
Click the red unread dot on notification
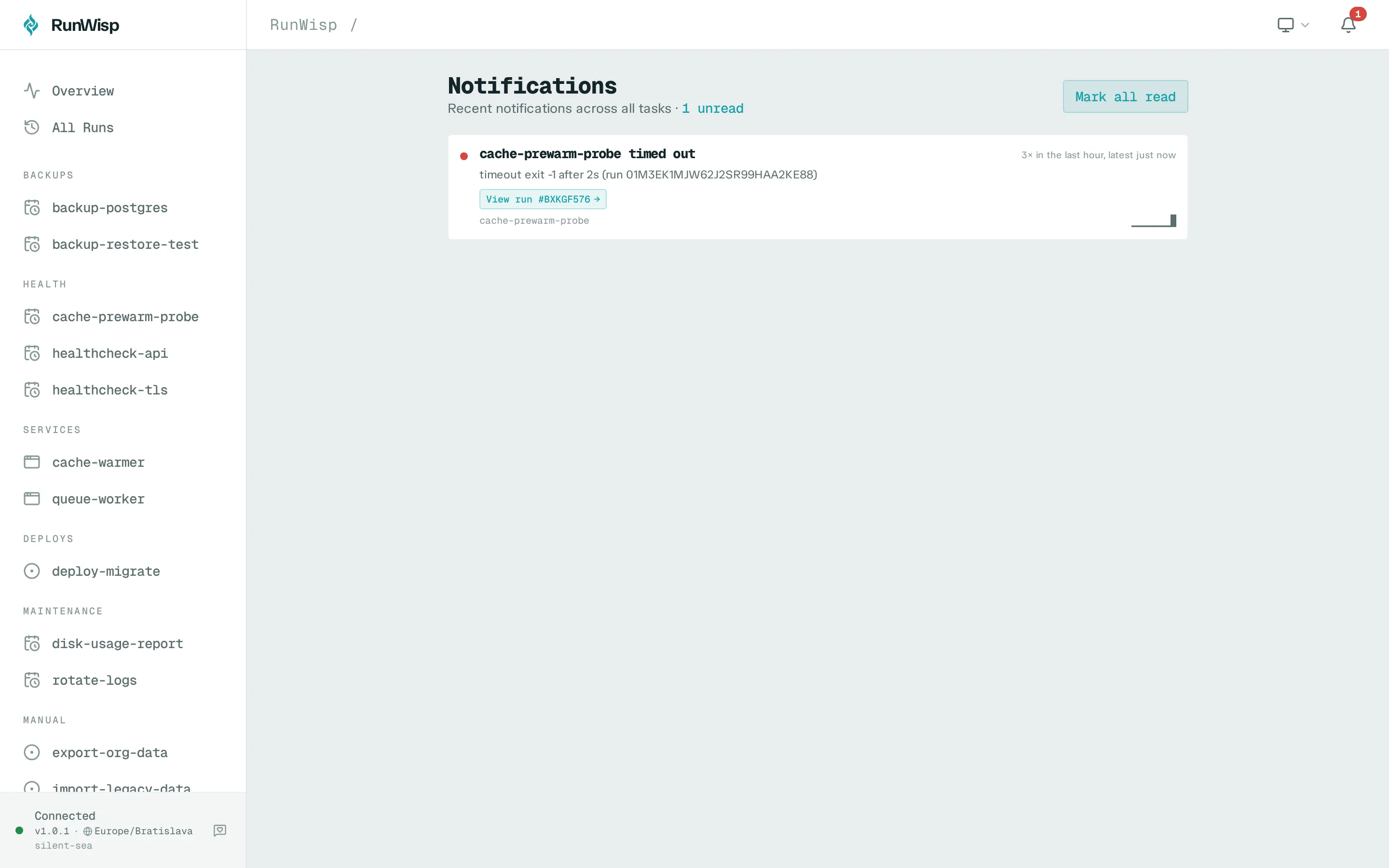pyautogui.click(x=464, y=156)
